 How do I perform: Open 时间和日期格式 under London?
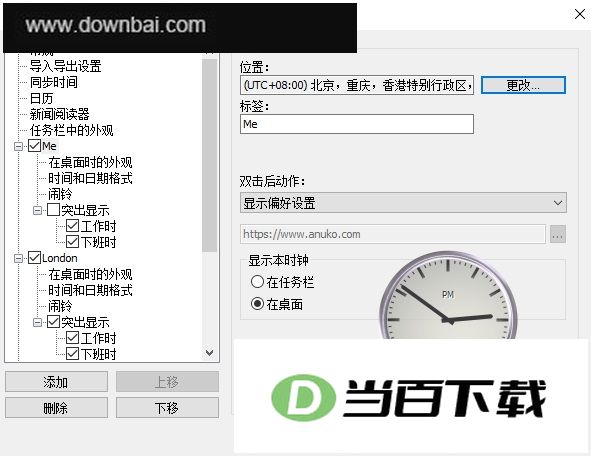[x=90, y=290]
